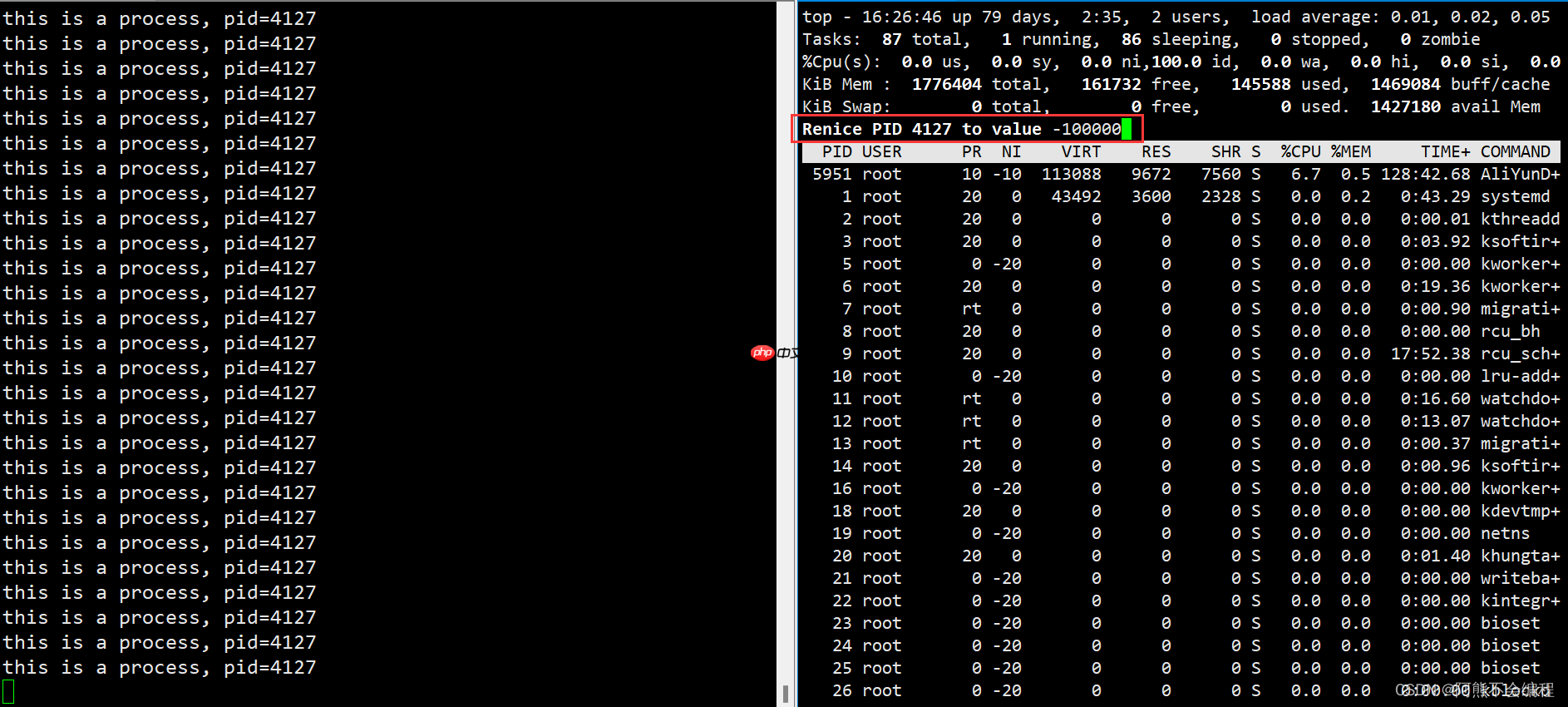Select the '1 running' task count
This screenshot has width=1568, height=707.
click(x=1052, y=39)
